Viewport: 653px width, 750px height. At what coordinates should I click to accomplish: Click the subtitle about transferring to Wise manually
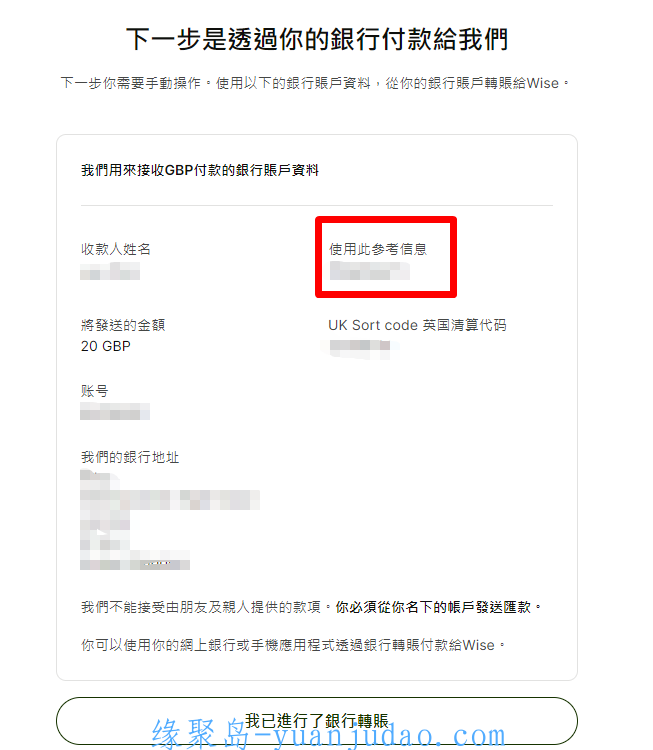[315, 83]
